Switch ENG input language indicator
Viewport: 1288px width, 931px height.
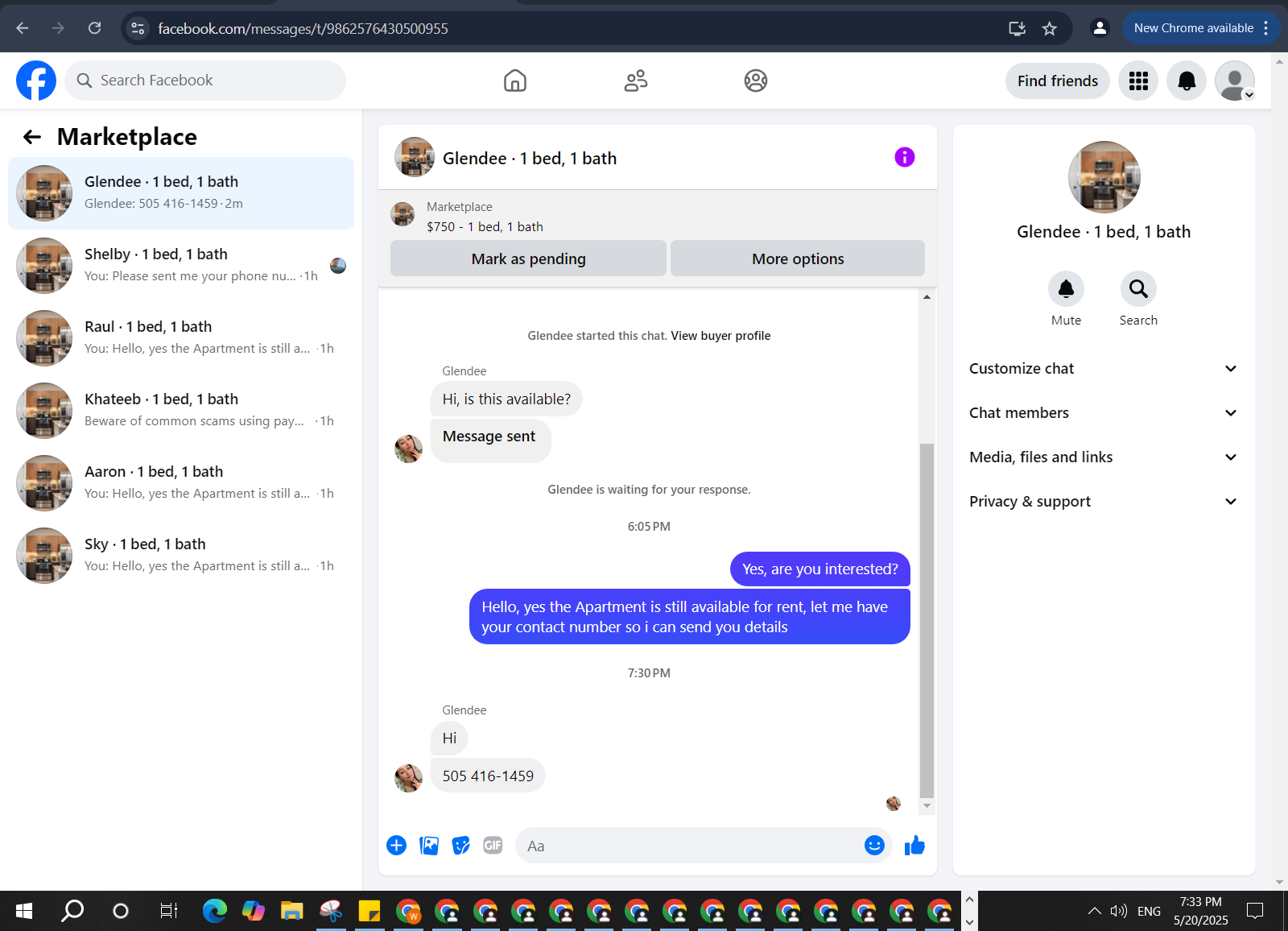[1149, 911]
